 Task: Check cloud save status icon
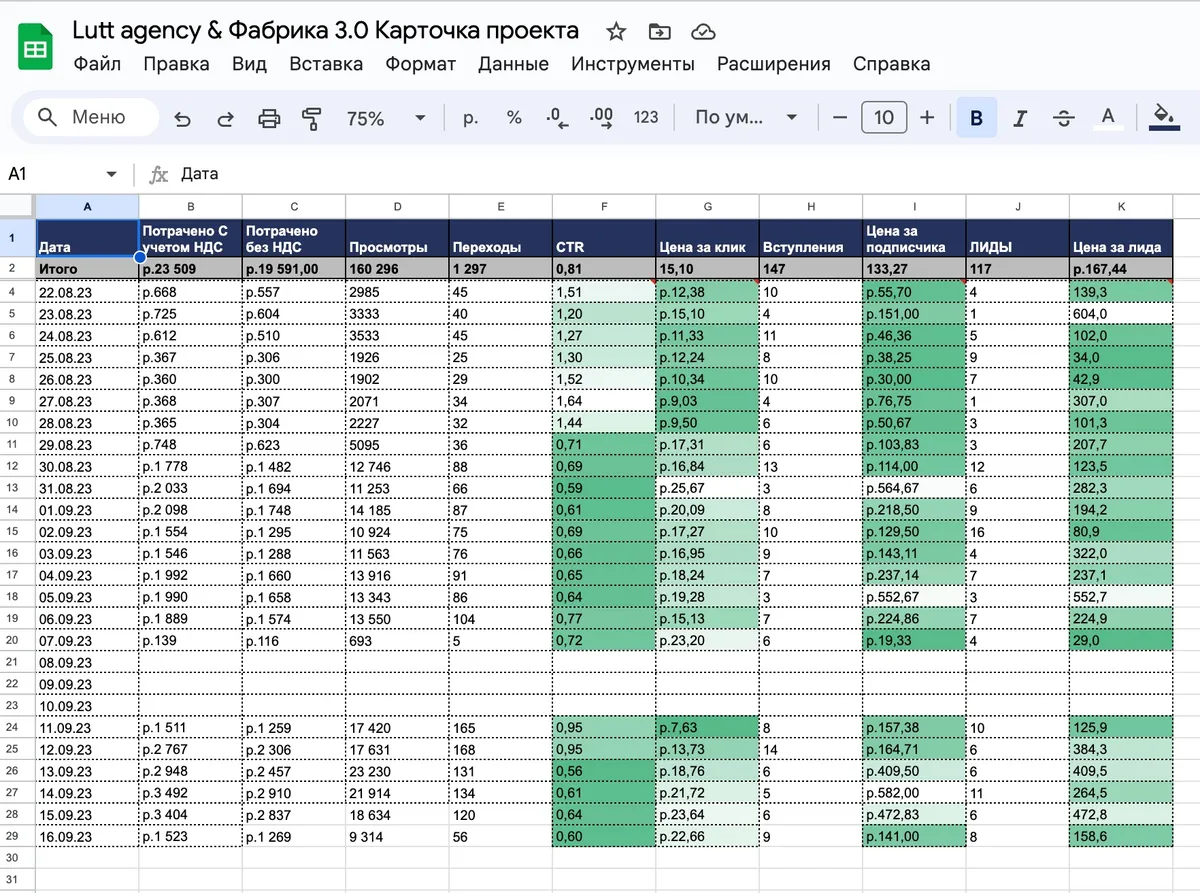tap(703, 32)
